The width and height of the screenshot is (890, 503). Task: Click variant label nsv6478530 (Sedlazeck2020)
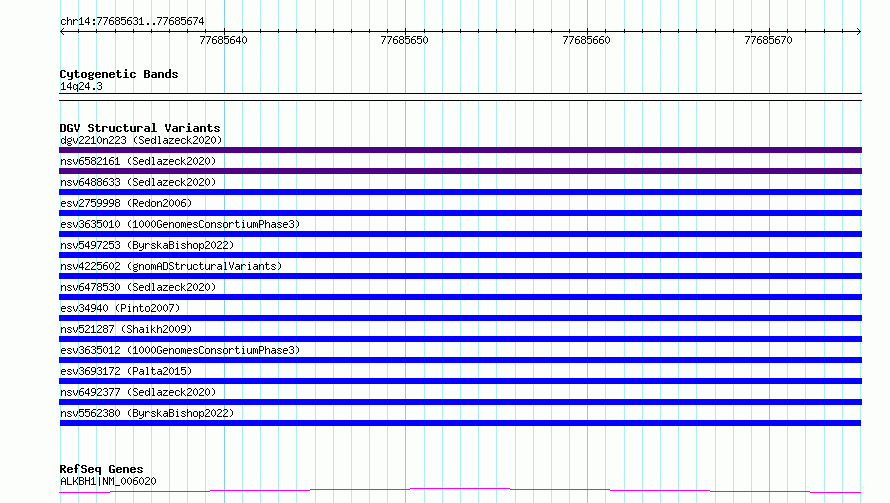(x=138, y=287)
